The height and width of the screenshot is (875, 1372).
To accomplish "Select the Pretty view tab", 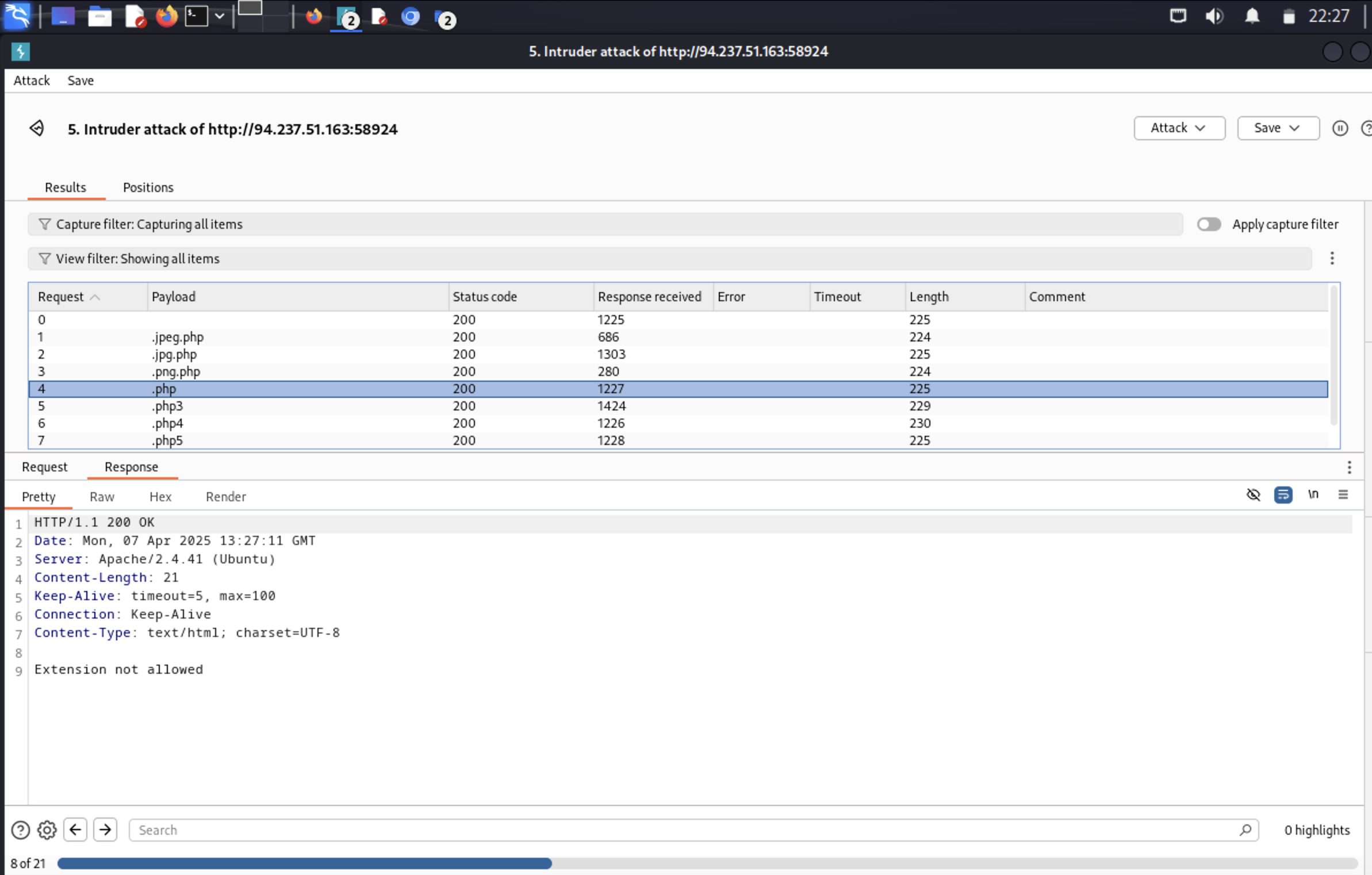I will point(39,497).
